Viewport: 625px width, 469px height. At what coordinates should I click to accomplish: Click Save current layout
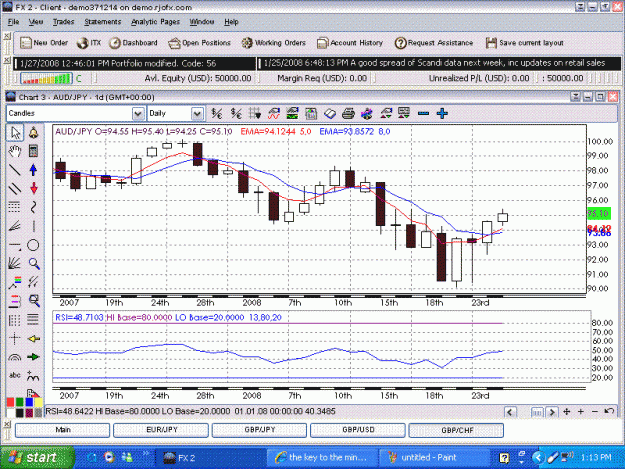(525, 43)
